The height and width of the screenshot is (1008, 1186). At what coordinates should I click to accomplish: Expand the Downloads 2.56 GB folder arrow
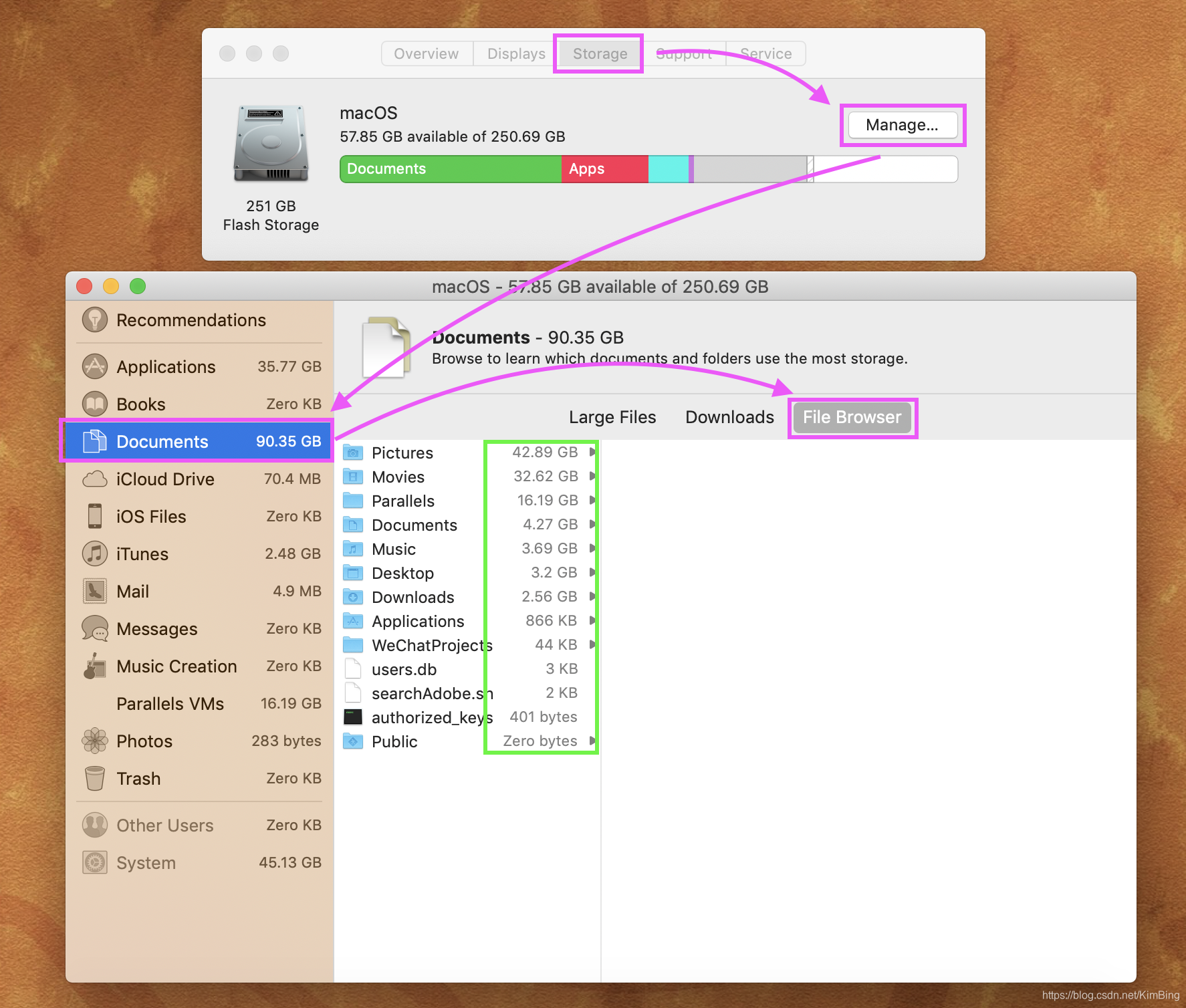tap(592, 596)
